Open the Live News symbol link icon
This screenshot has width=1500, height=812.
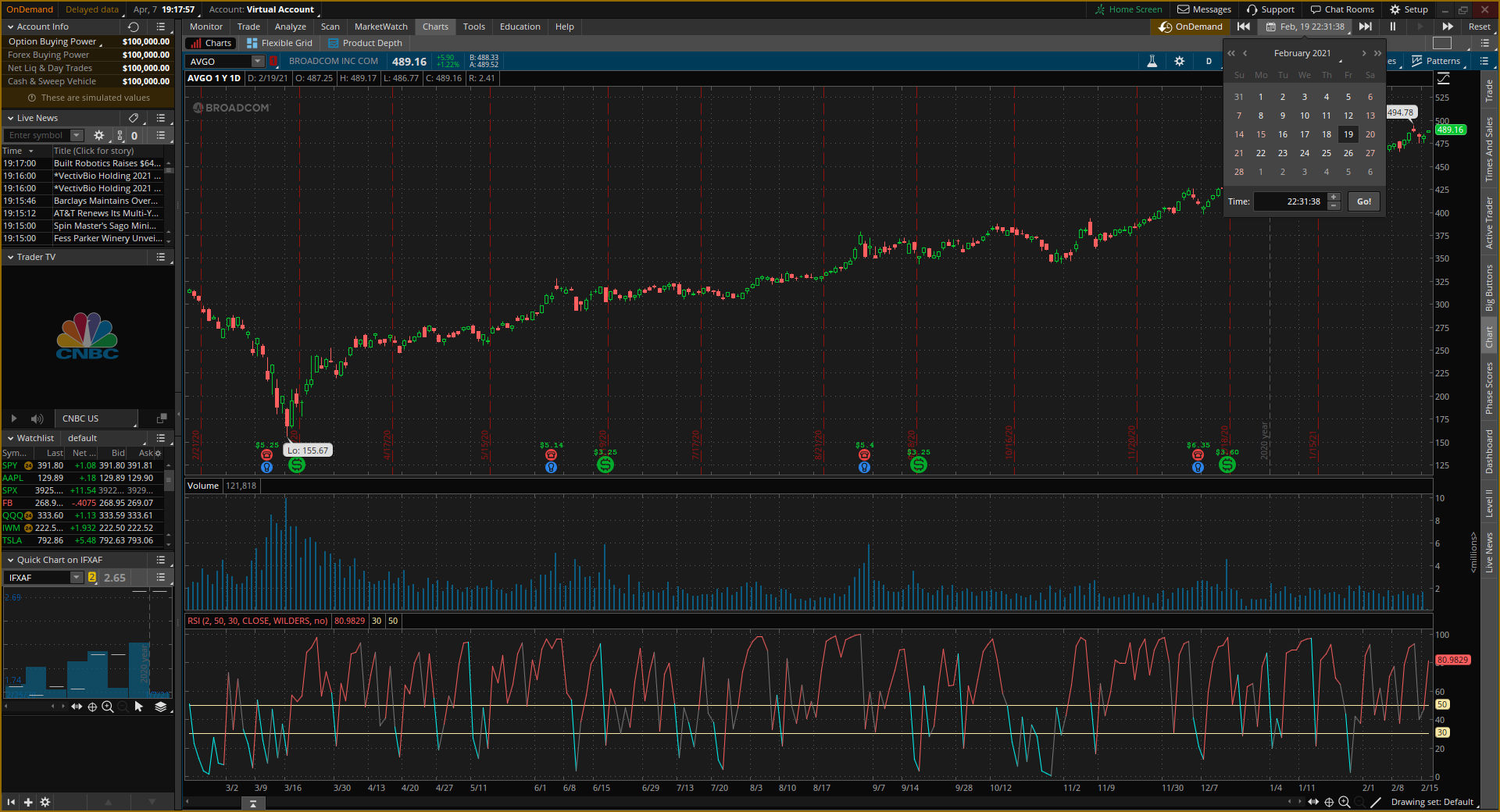pyautogui.click(x=120, y=135)
